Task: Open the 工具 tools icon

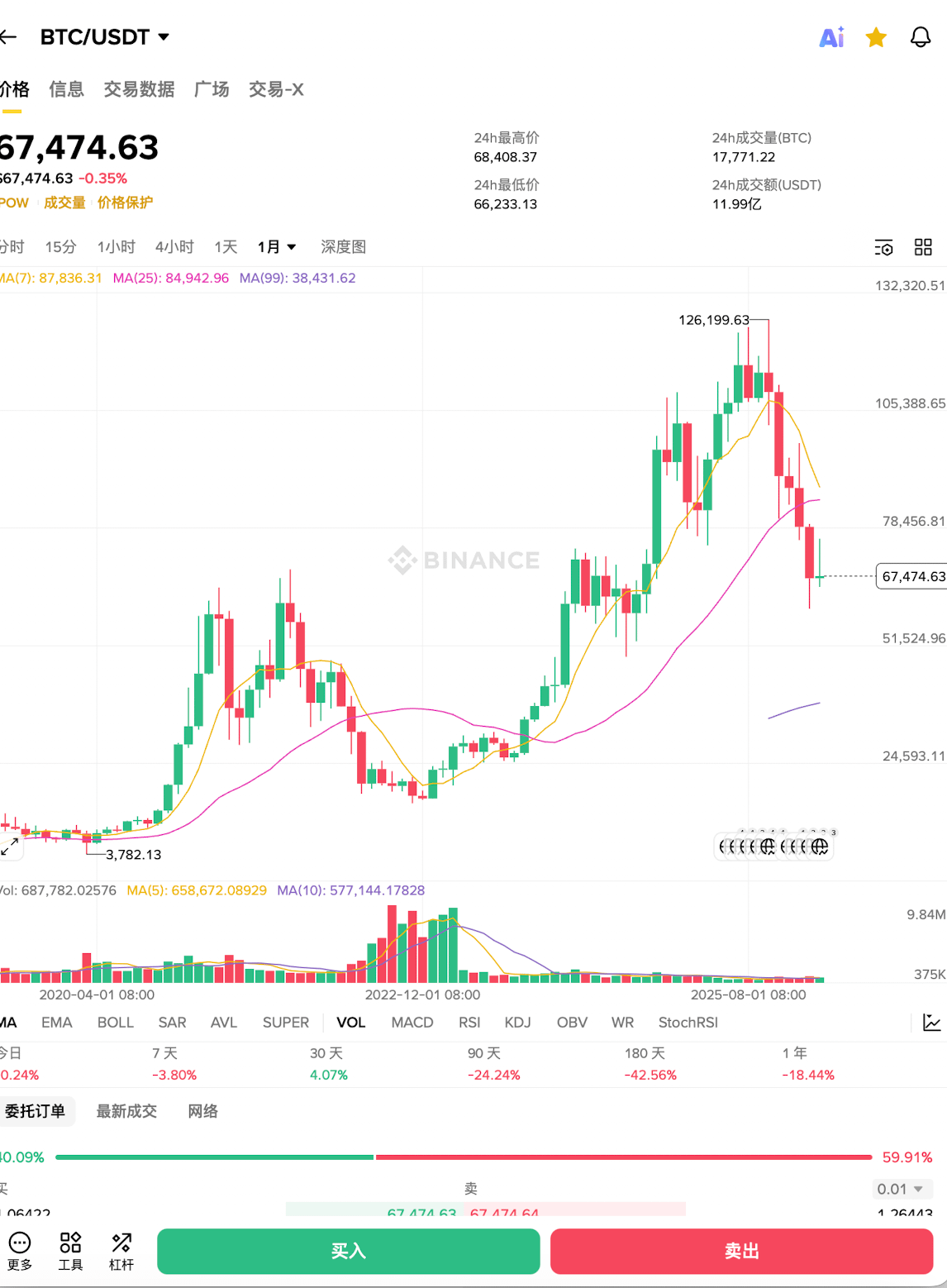Action: [70, 1243]
